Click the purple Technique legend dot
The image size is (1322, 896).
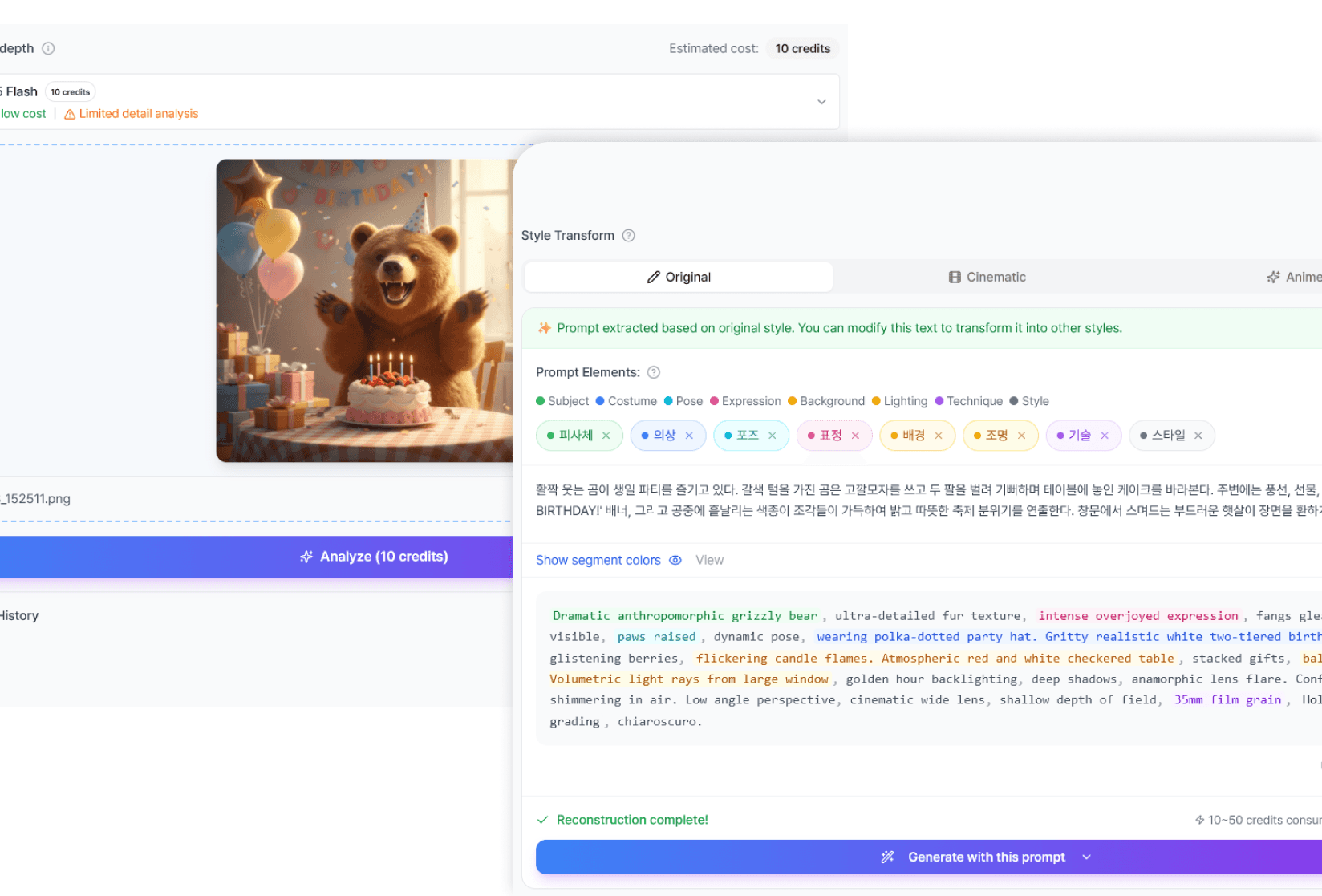click(x=939, y=401)
